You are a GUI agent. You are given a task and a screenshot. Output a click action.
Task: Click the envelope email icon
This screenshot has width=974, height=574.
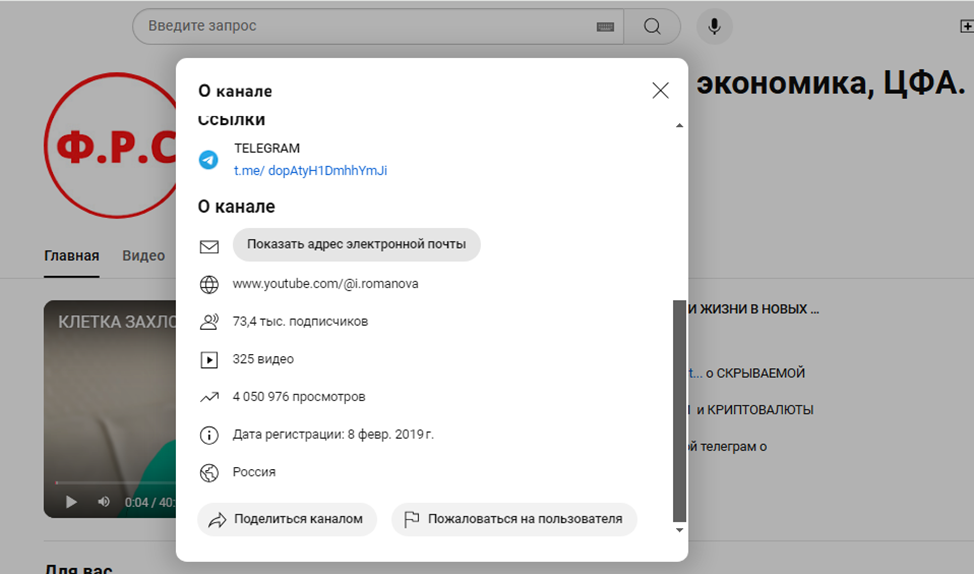(209, 247)
